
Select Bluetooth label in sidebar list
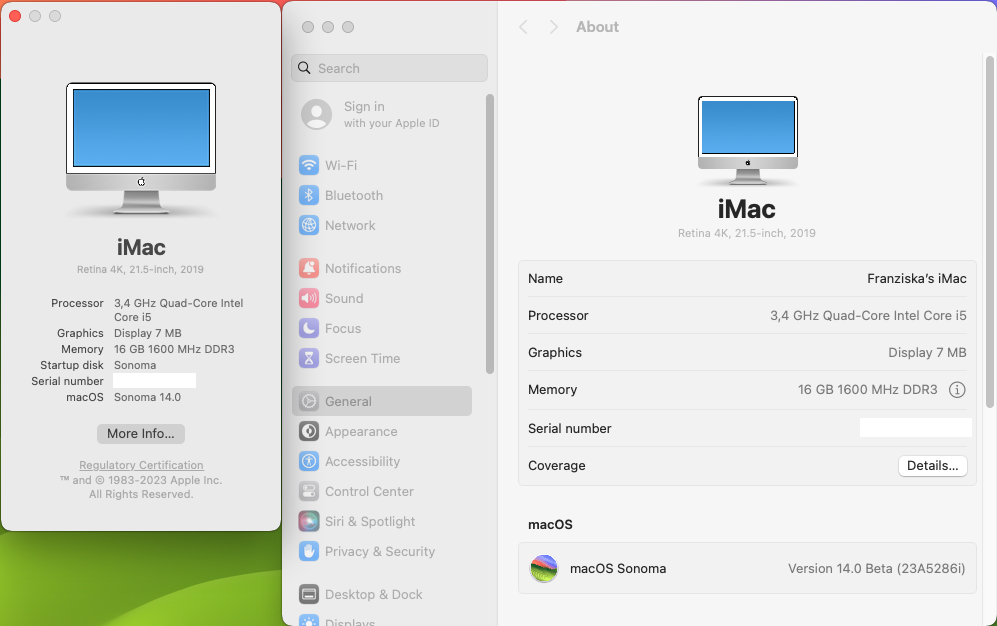354,195
